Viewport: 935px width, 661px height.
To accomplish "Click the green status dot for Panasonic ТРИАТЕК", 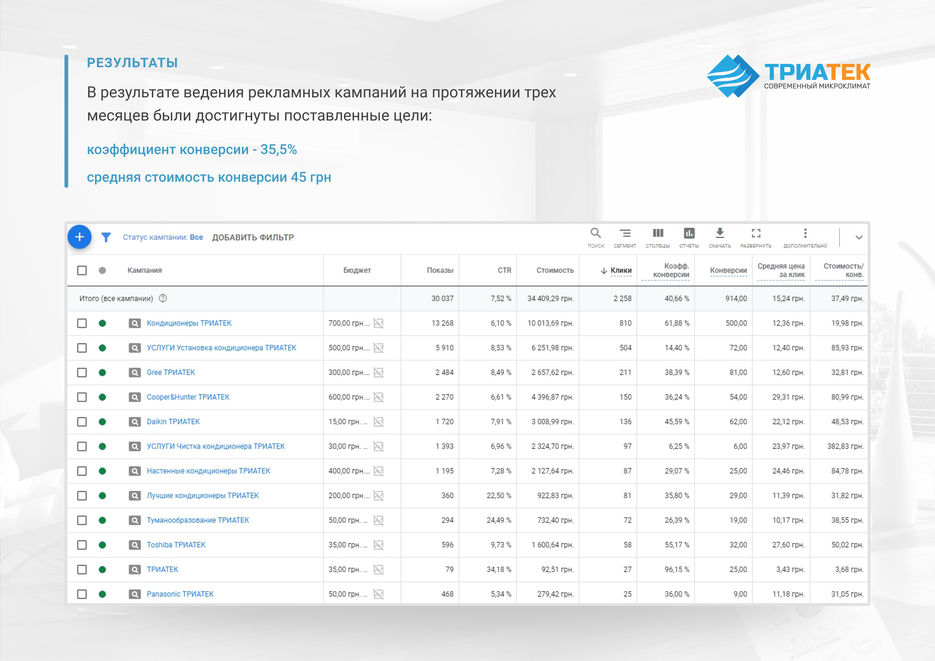I will pos(102,594).
